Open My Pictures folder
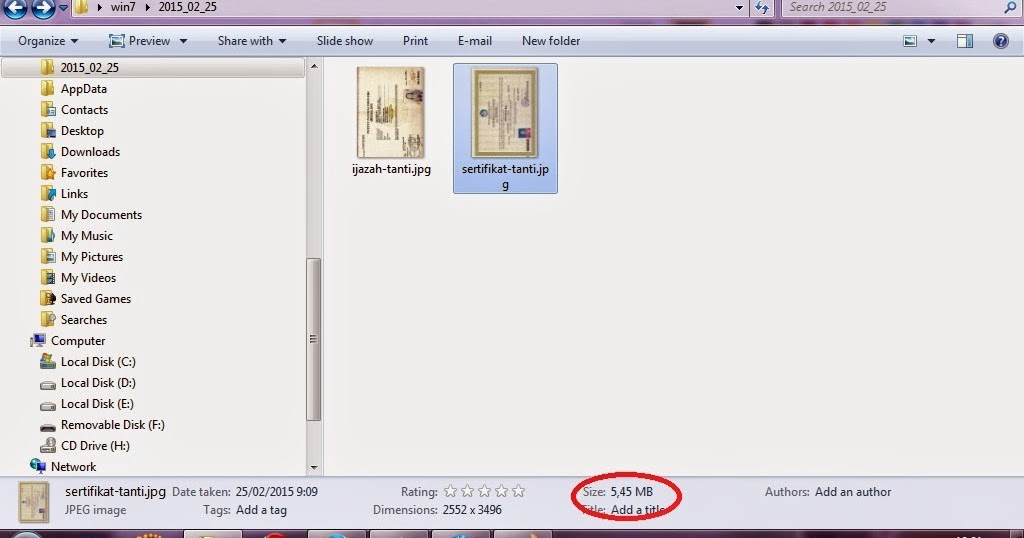This screenshot has height=538, width=1024. coord(92,257)
